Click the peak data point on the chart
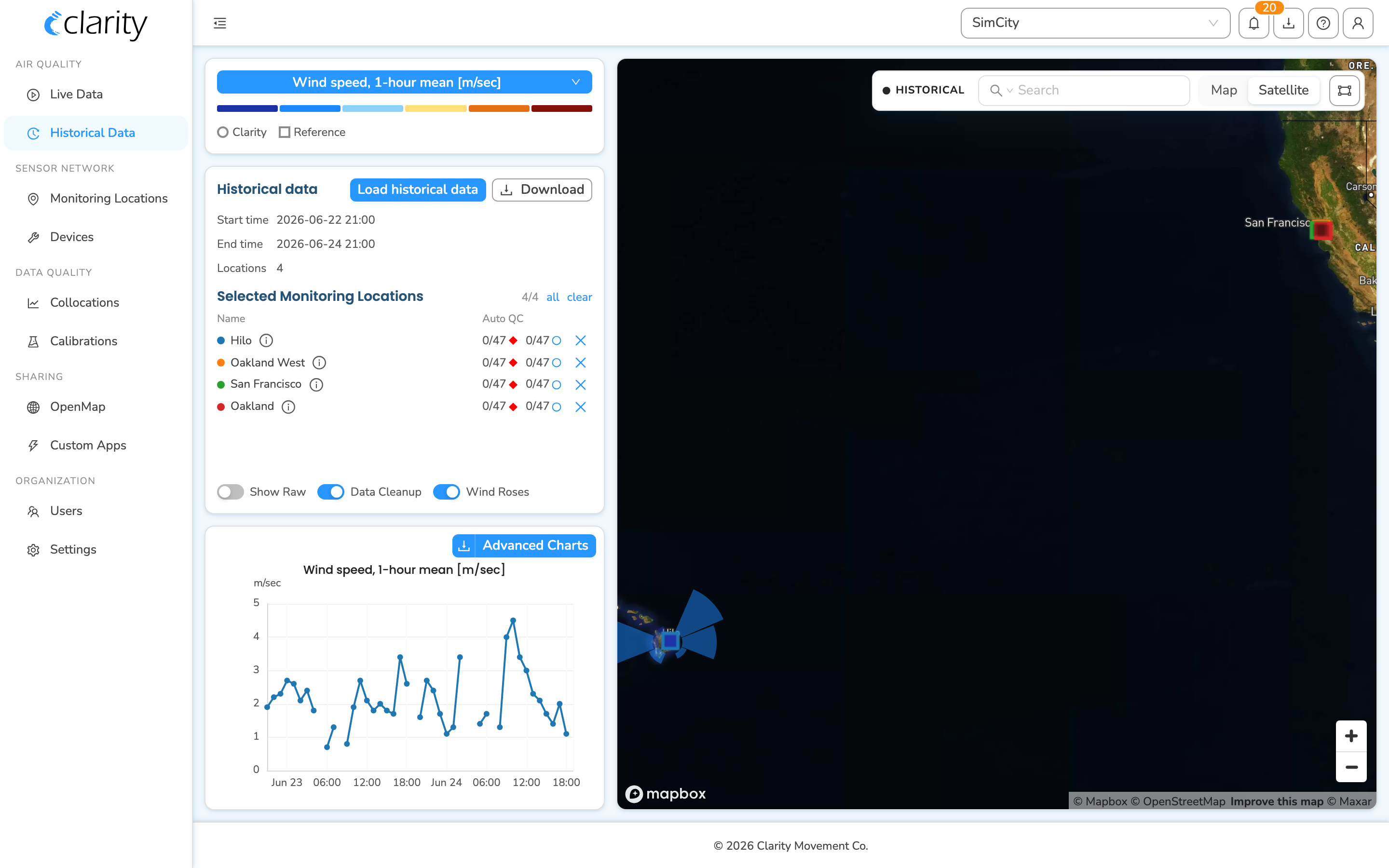 point(513,621)
